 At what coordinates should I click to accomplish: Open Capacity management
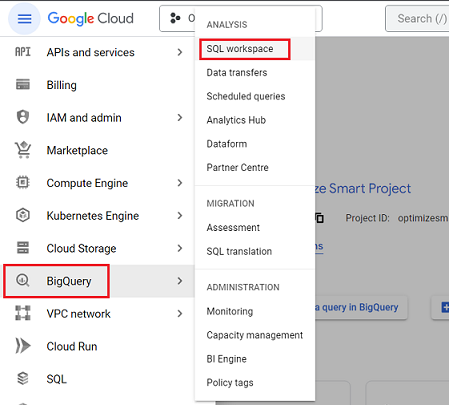255,335
